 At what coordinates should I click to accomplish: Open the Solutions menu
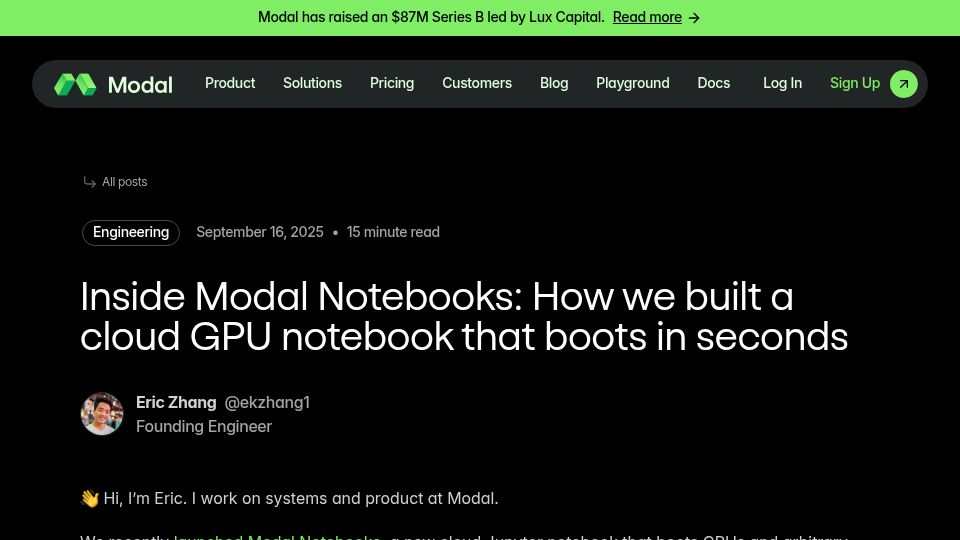[312, 83]
